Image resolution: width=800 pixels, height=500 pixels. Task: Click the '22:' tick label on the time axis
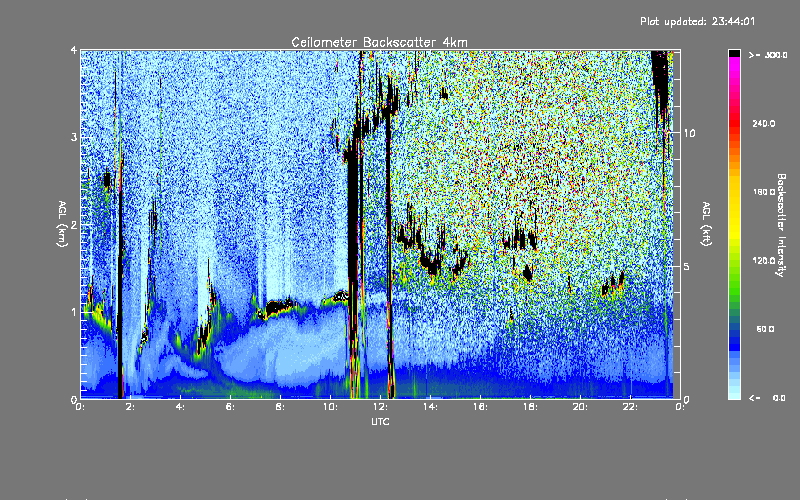point(630,407)
